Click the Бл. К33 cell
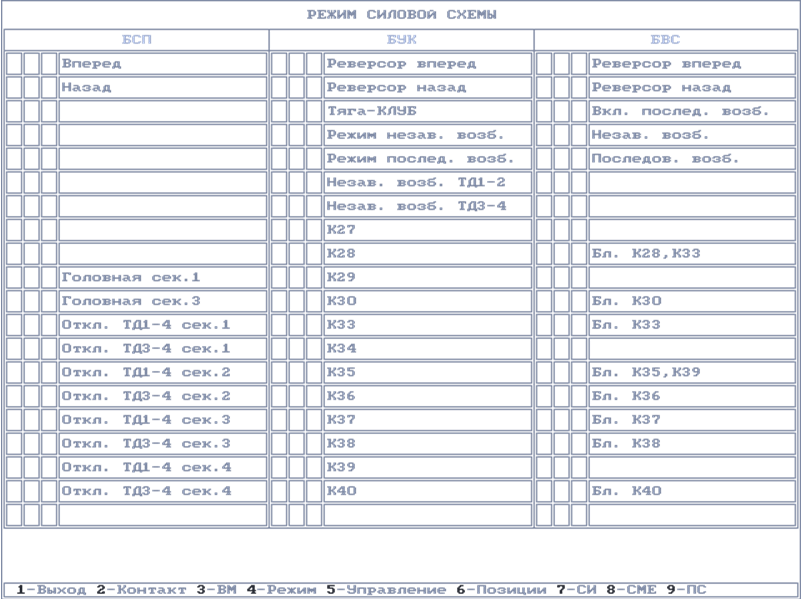The height and width of the screenshot is (599, 801). point(692,325)
